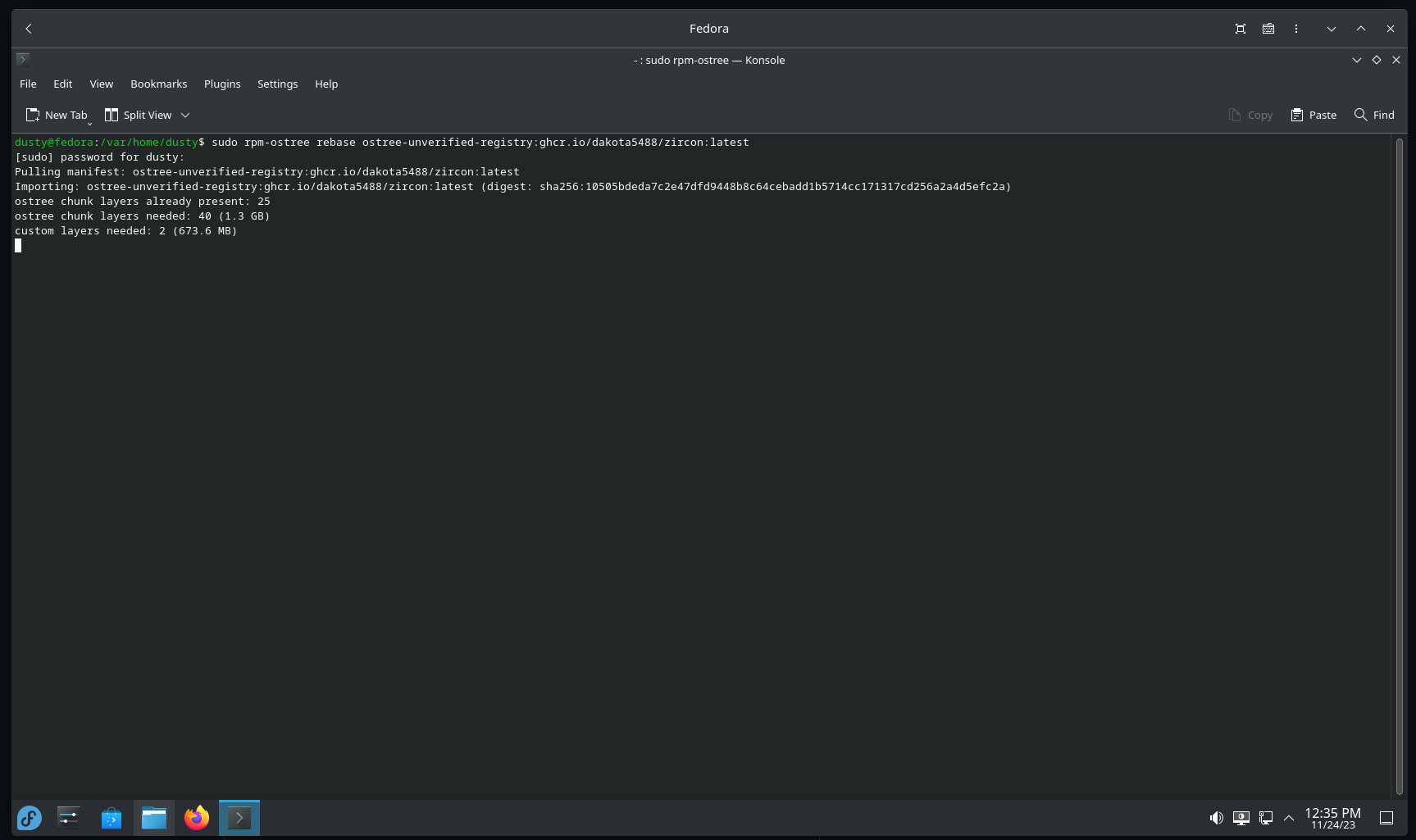The image size is (1416, 840).
Task: Click the Paste toolbar button
Action: (1314, 115)
